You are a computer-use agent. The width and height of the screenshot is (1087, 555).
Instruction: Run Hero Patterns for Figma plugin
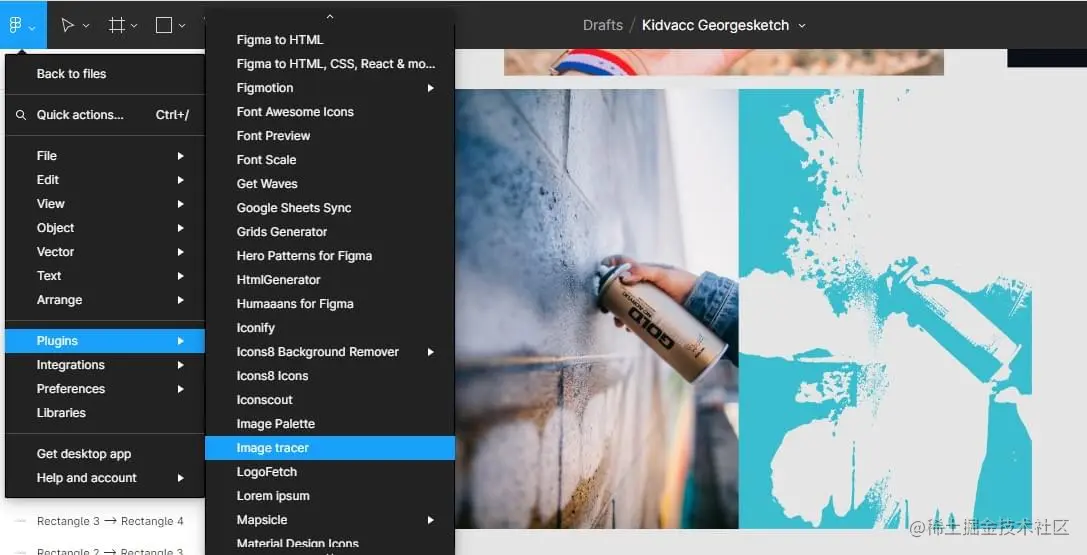pos(330,256)
